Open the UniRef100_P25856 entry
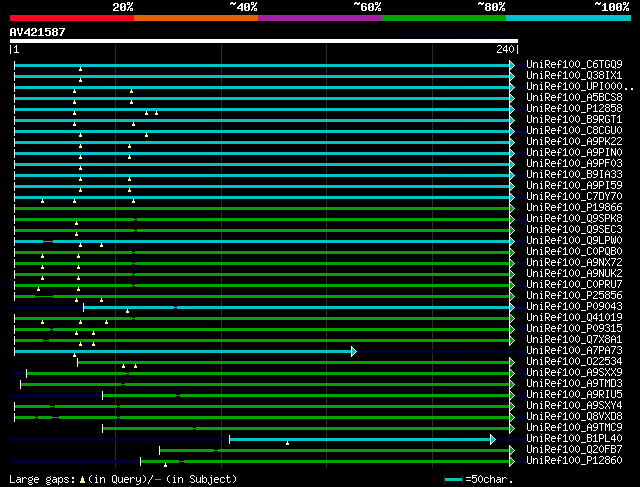Screen dimensions: 640x487 pos(574,296)
